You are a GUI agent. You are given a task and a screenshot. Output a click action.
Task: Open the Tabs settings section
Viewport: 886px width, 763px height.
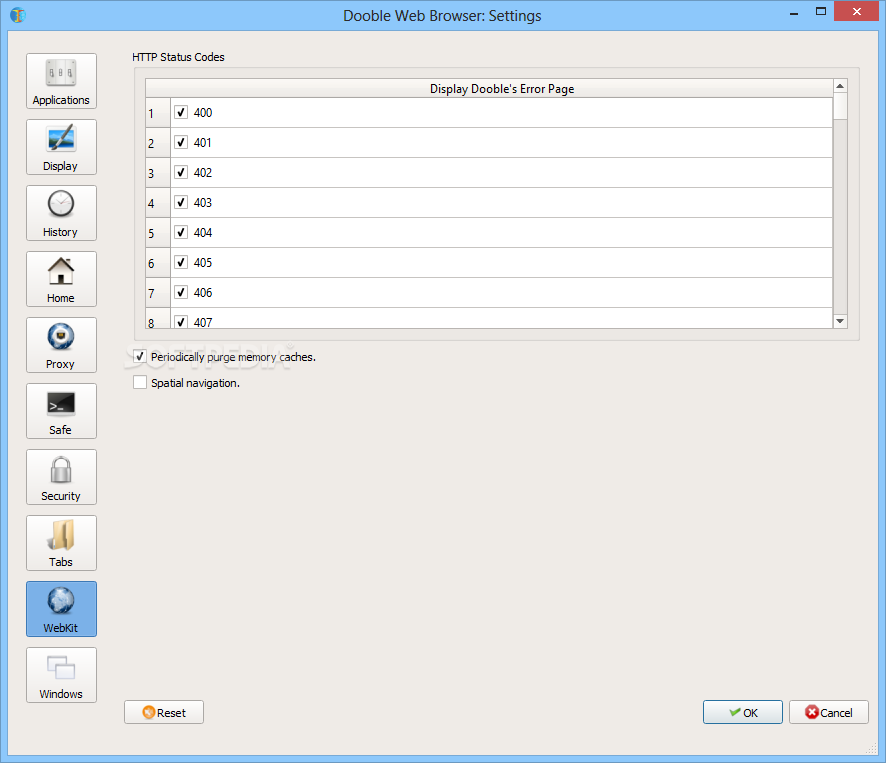pyautogui.click(x=61, y=543)
